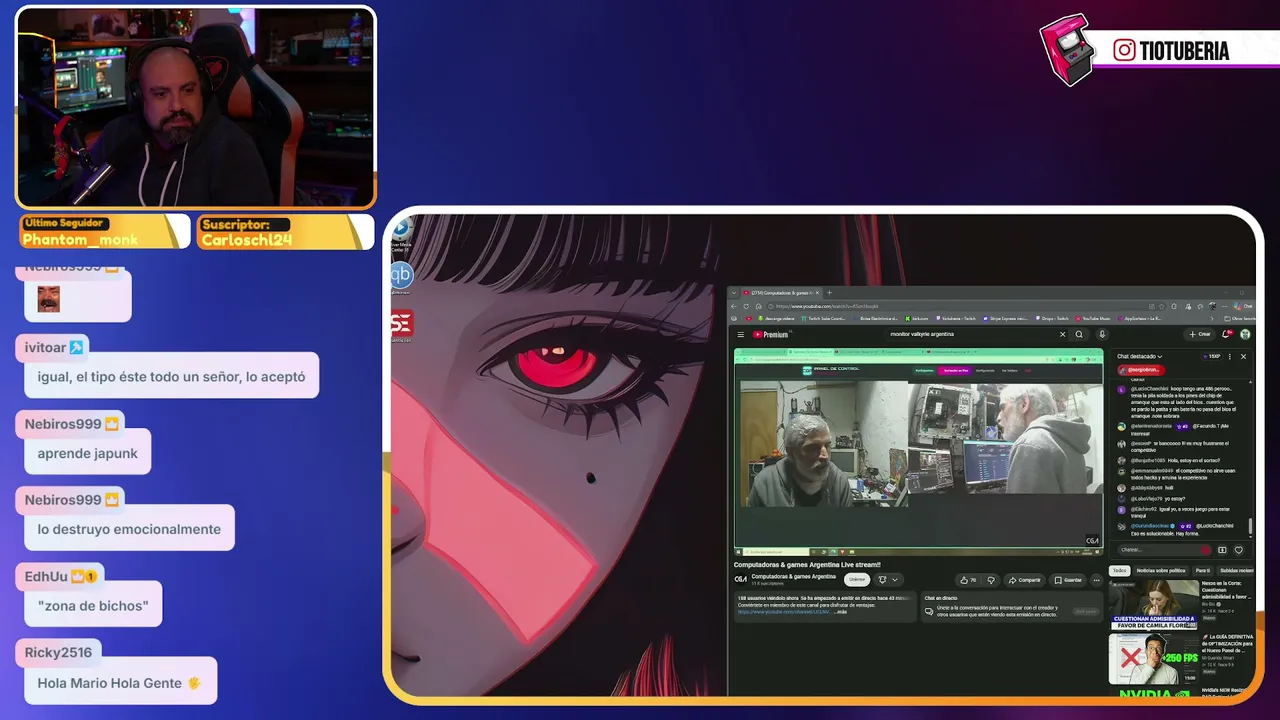
Task: Select the Noticias sobre política chip
Action: pos(1161,570)
